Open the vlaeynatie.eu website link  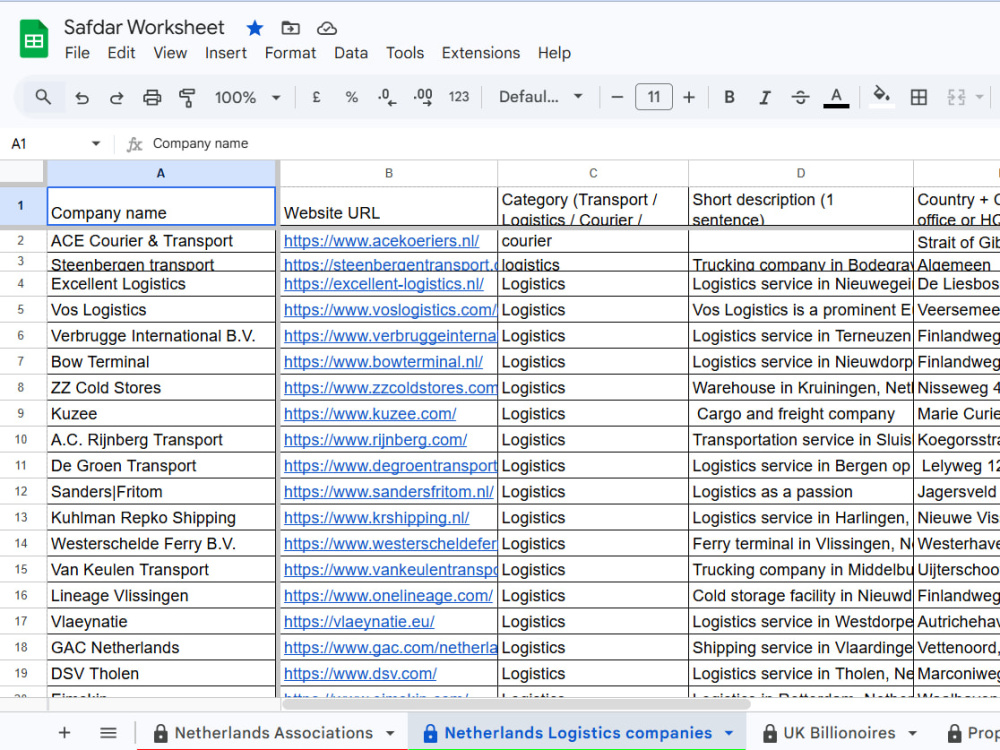[x=359, y=622]
